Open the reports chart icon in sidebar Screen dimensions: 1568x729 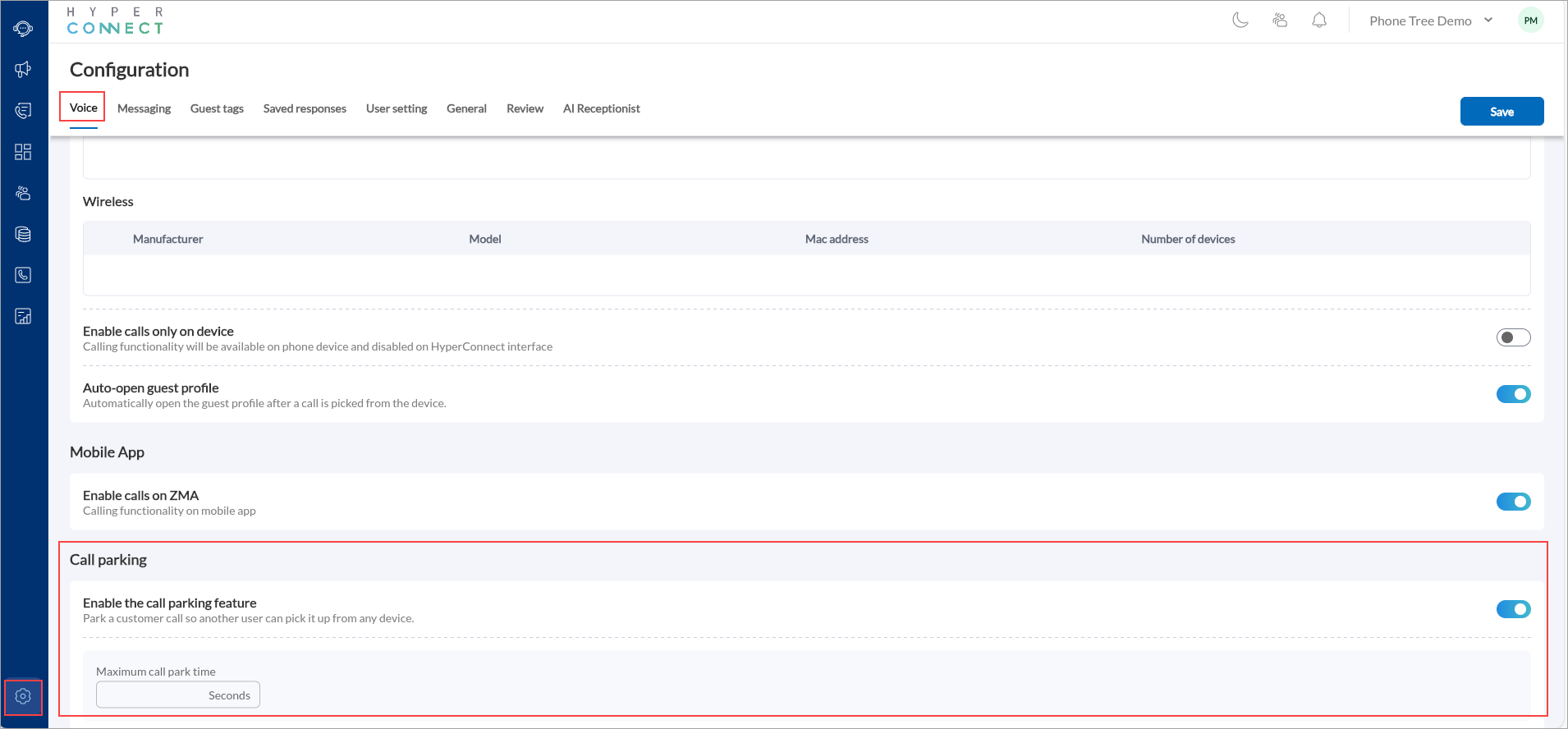23,316
